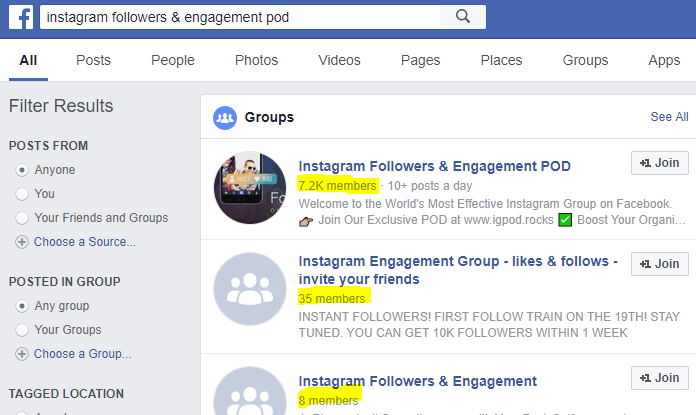Viewport: 696px width, 415px height.
Task: Open the Groups tab
Action: click(x=585, y=60)
